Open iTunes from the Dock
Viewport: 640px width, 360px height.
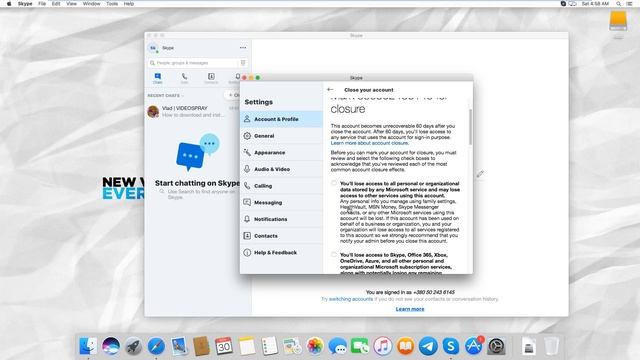pyautogui.click(x=383, y=346)
